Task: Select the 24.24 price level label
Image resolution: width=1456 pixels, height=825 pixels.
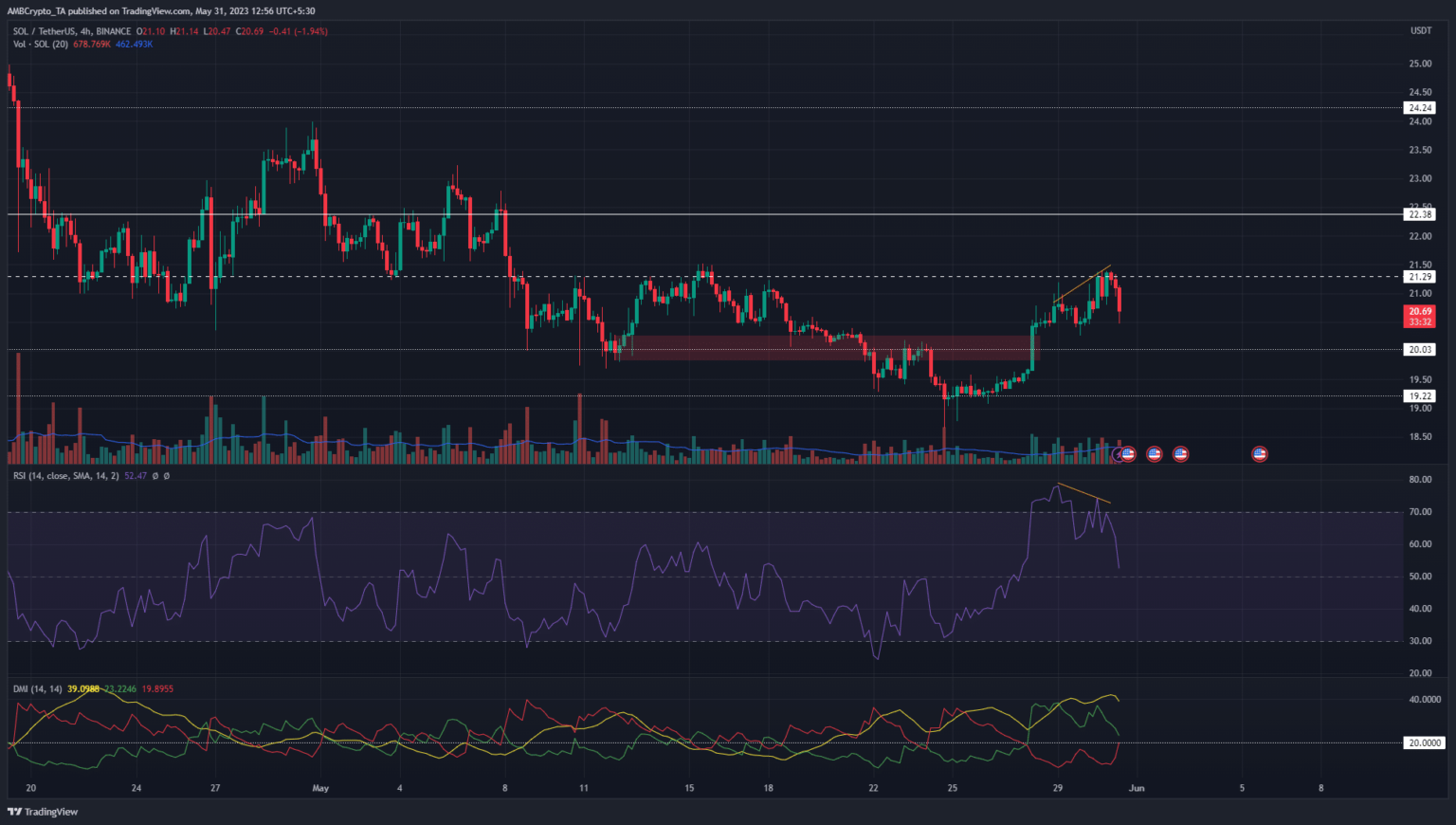Action: [x=1419, y=108]
